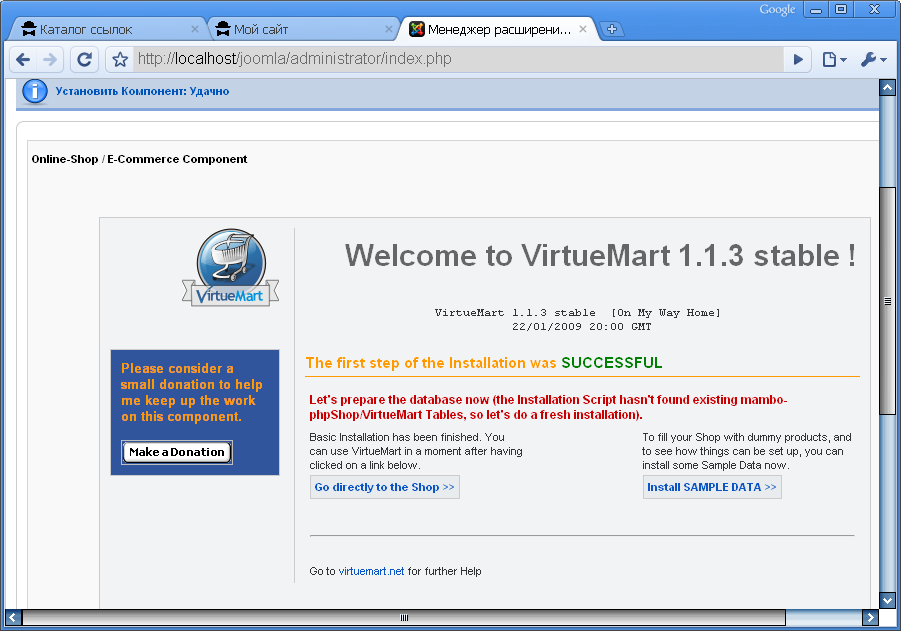Open a new tab with the plus button
Image resolution: width=901 pixels, height=631 pixels.
[611, 29]
